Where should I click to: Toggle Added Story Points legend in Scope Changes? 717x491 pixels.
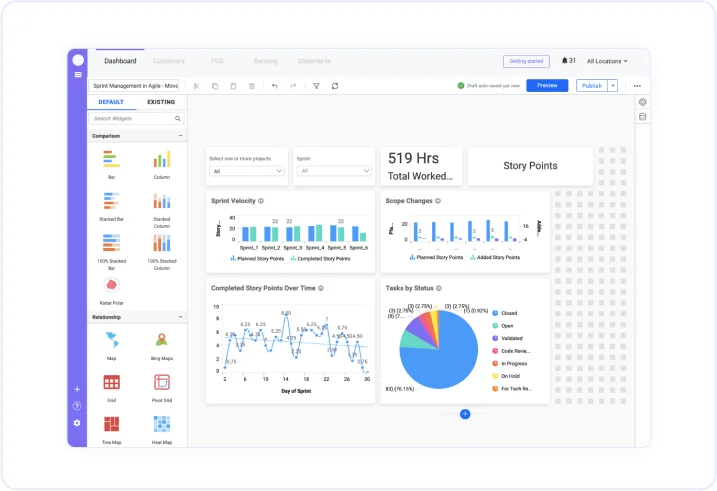pyautogui.click(x=495, y=257)
